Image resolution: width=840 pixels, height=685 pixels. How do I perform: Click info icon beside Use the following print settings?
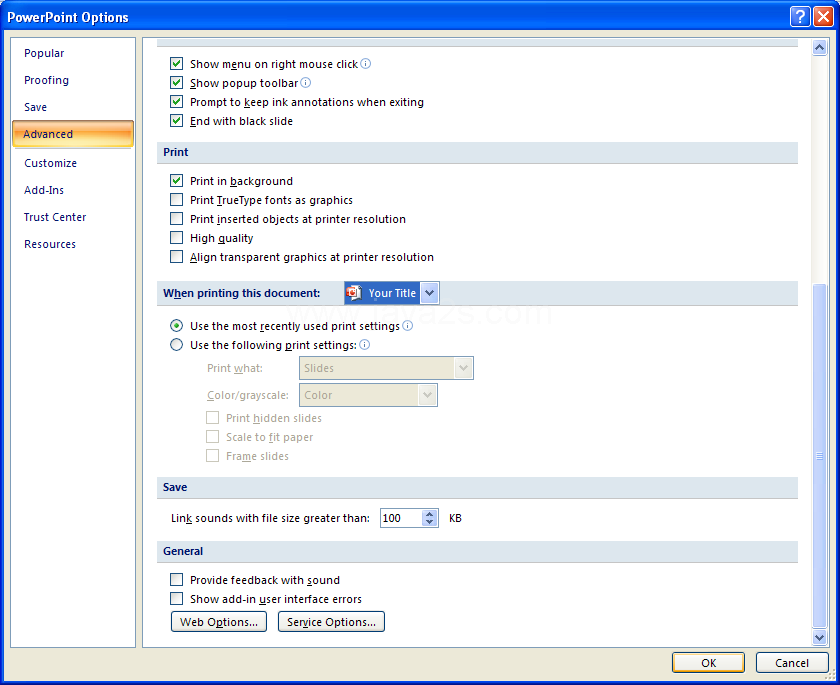[x=364, y=344]
